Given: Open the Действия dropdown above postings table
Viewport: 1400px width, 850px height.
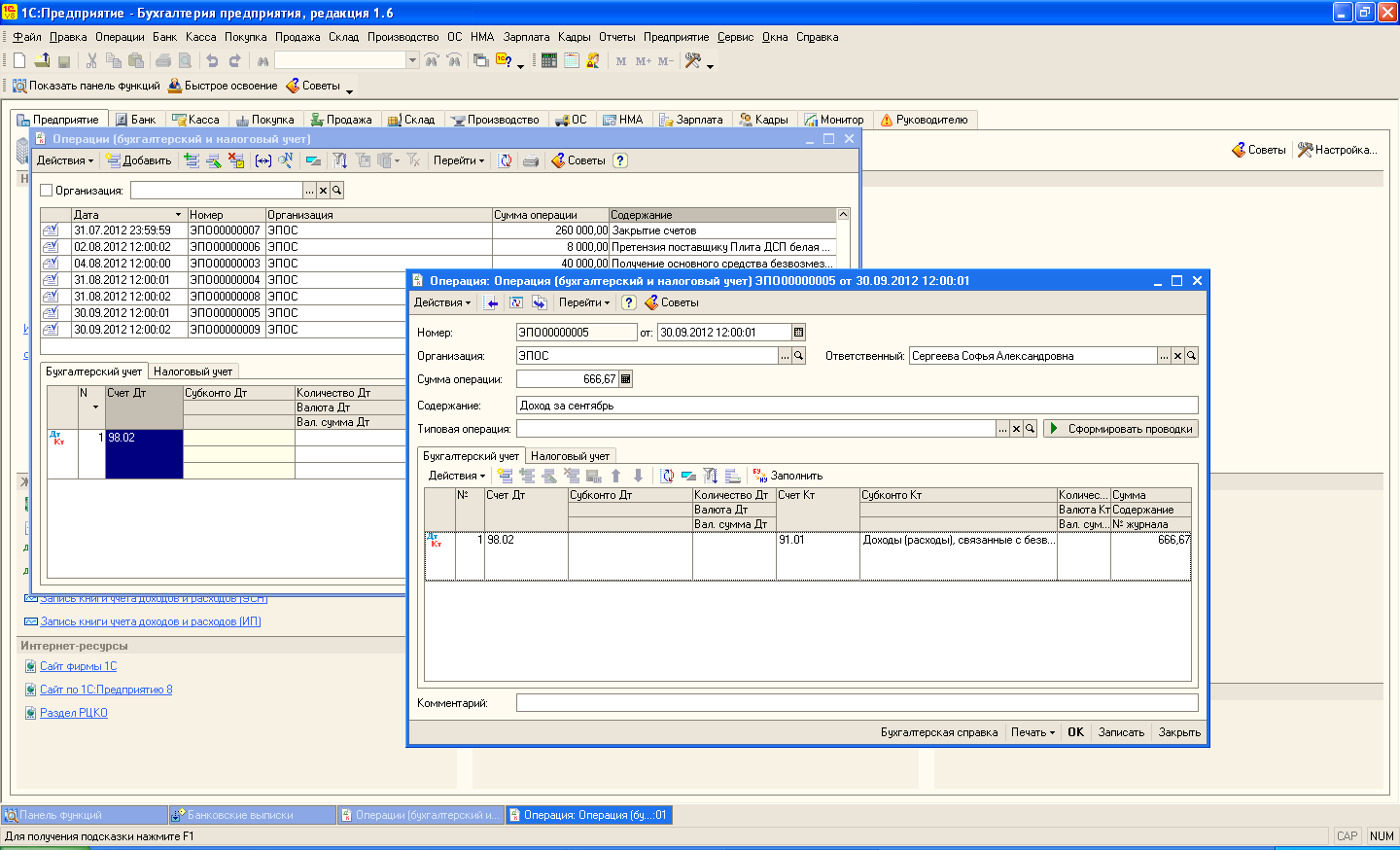Looking at the screenshot, I should 457,476.
